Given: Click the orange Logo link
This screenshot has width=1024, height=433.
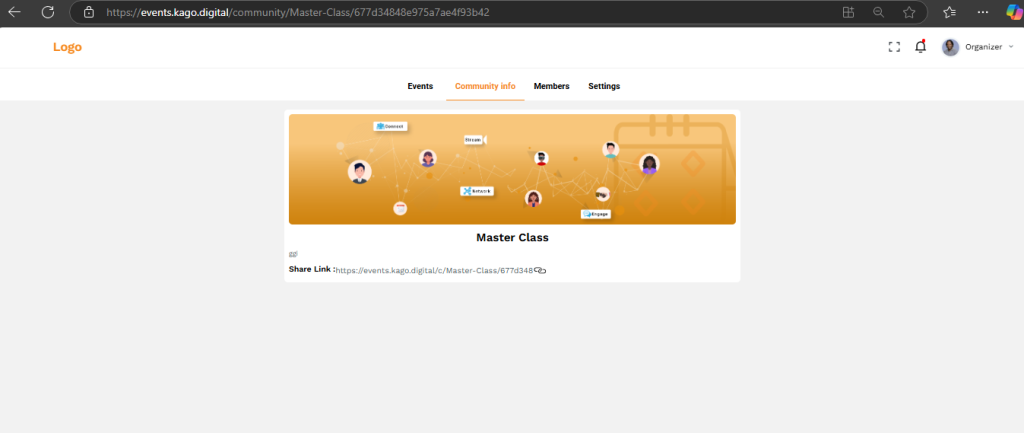Looking at the screenshot, I should coord(67,47).
